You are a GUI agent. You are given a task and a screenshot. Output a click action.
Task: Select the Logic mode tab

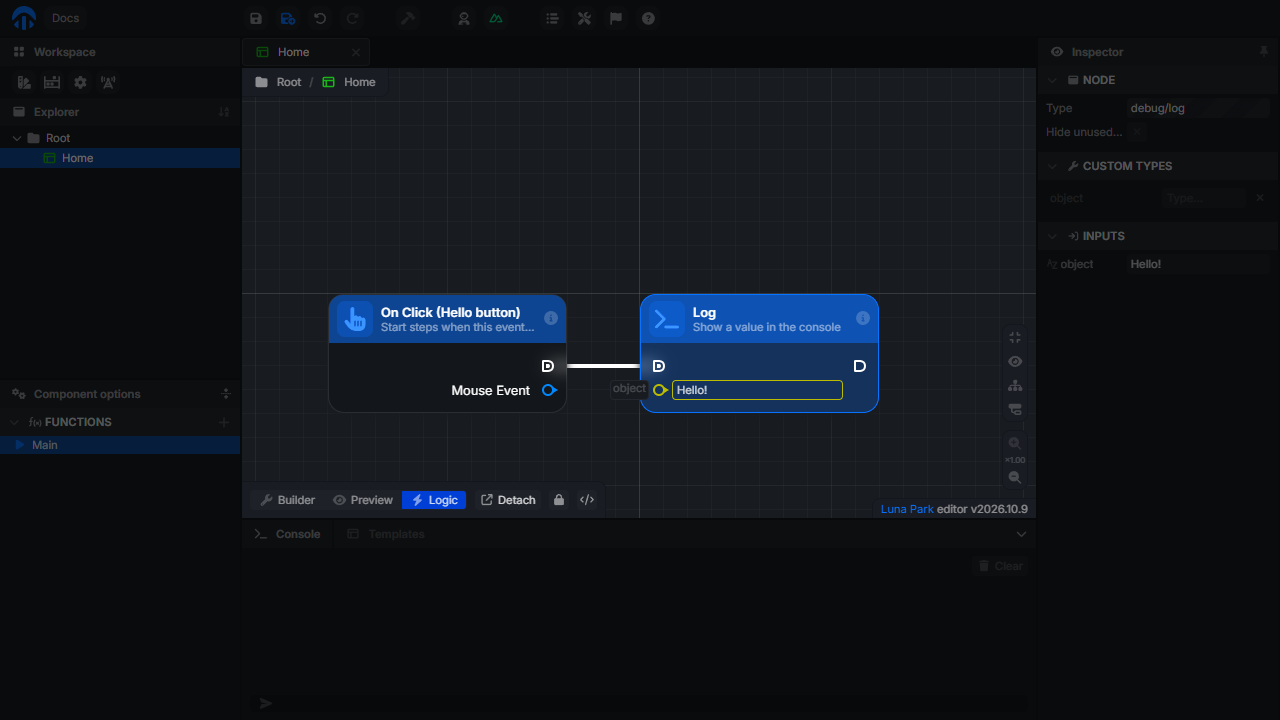point(434,500)
